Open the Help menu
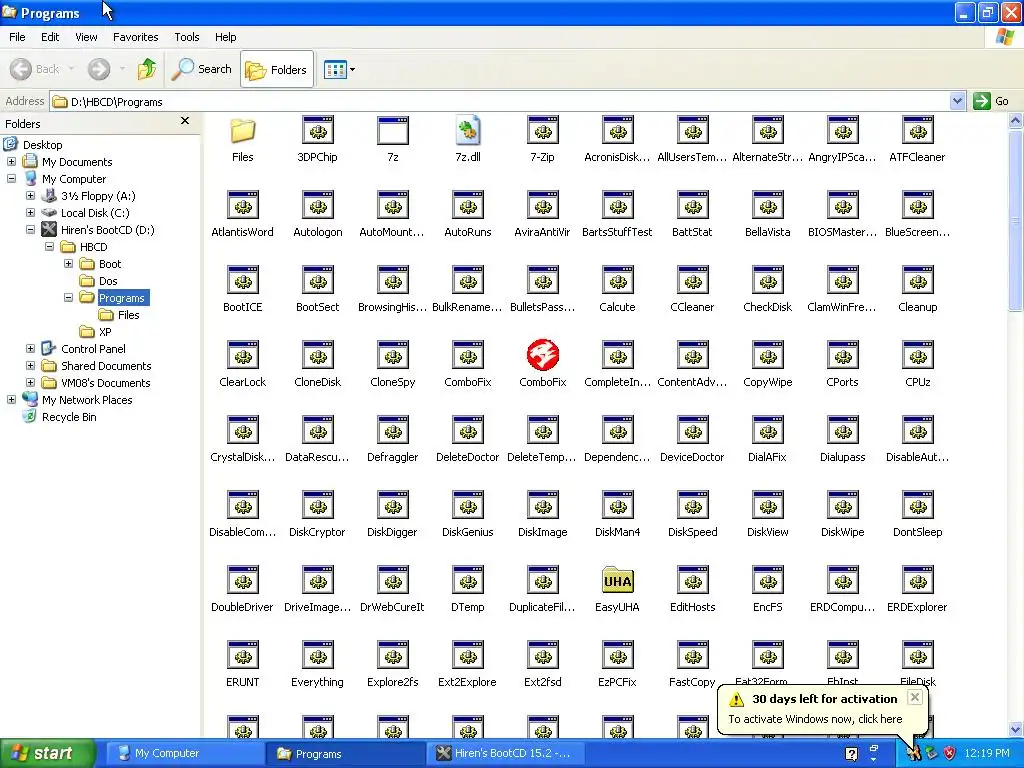Viewport: 1024px width, 768px height. point(225,37)
